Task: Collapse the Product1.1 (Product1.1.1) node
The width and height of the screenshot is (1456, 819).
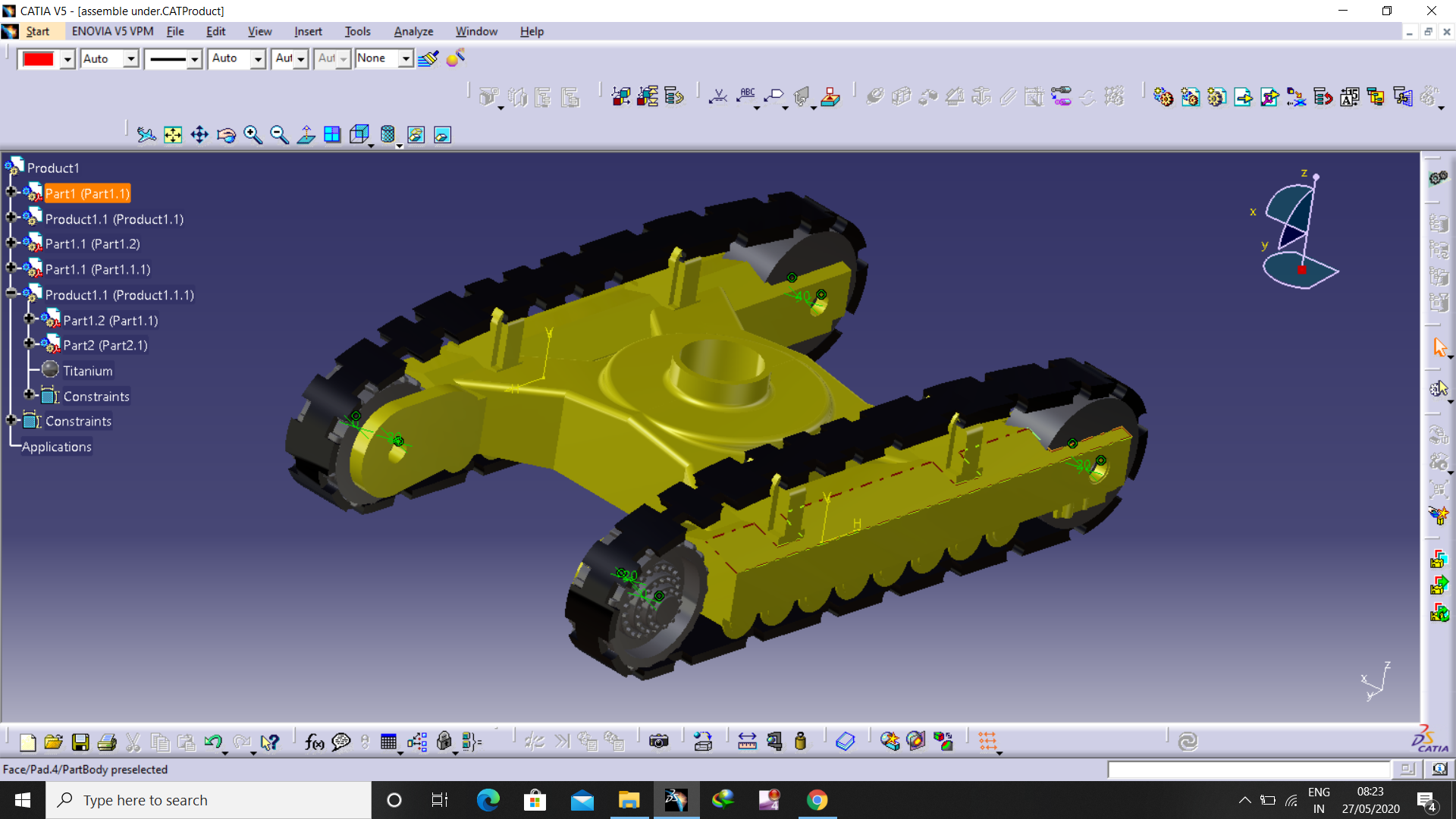Action: (x=11, y=293)
